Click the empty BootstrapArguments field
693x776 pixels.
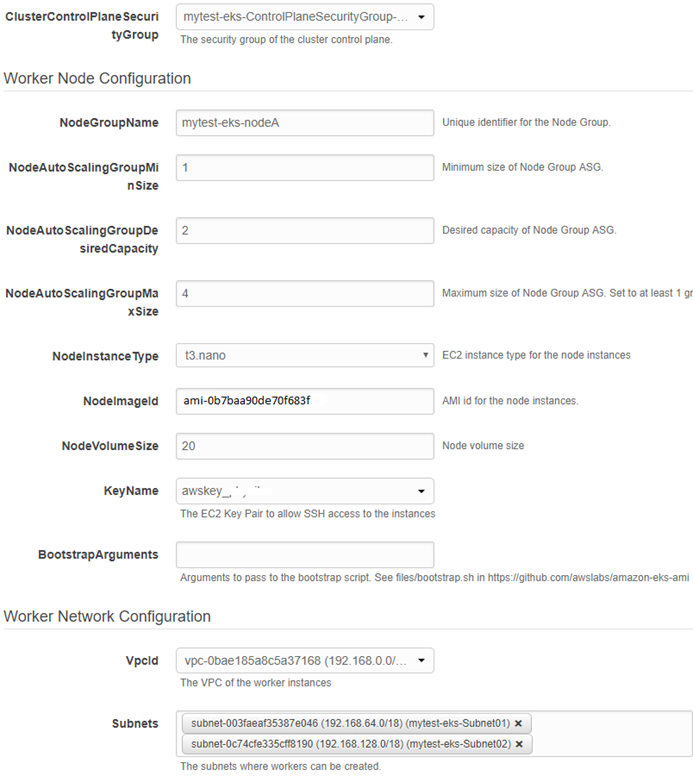click(x=305, y=555)
